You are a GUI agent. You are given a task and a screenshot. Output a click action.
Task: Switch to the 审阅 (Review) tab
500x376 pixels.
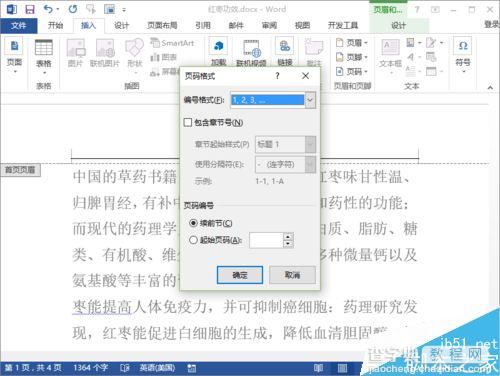coord(269,25)
